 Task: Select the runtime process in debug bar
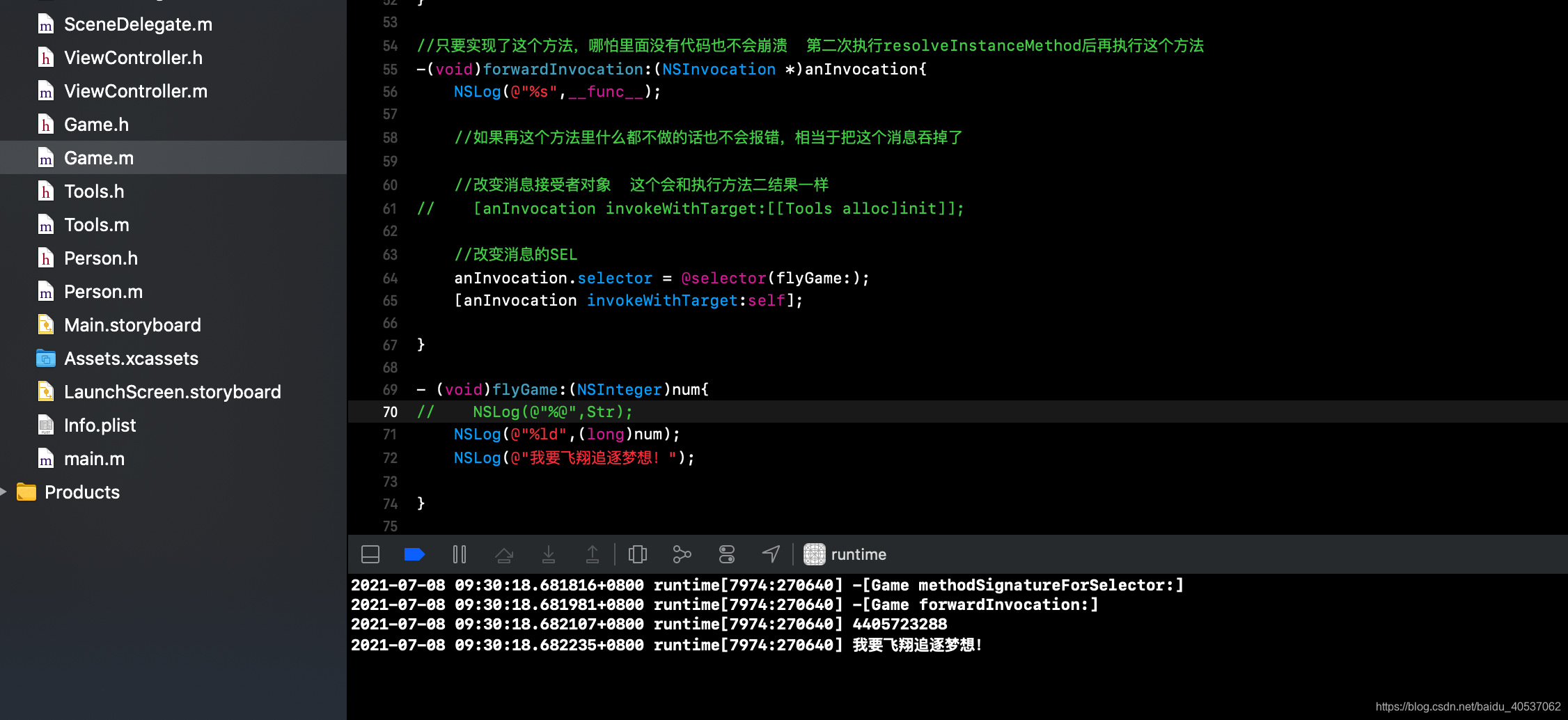(x=859, y=554)
